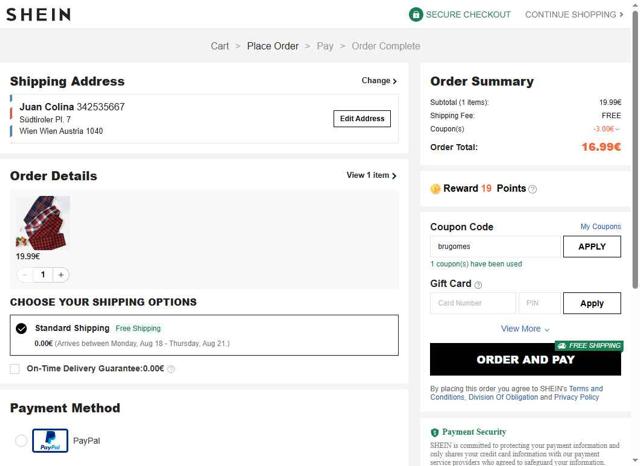640x466 pixels.
Task: Open the Continue Shopping link
Action: pos(574,15)
